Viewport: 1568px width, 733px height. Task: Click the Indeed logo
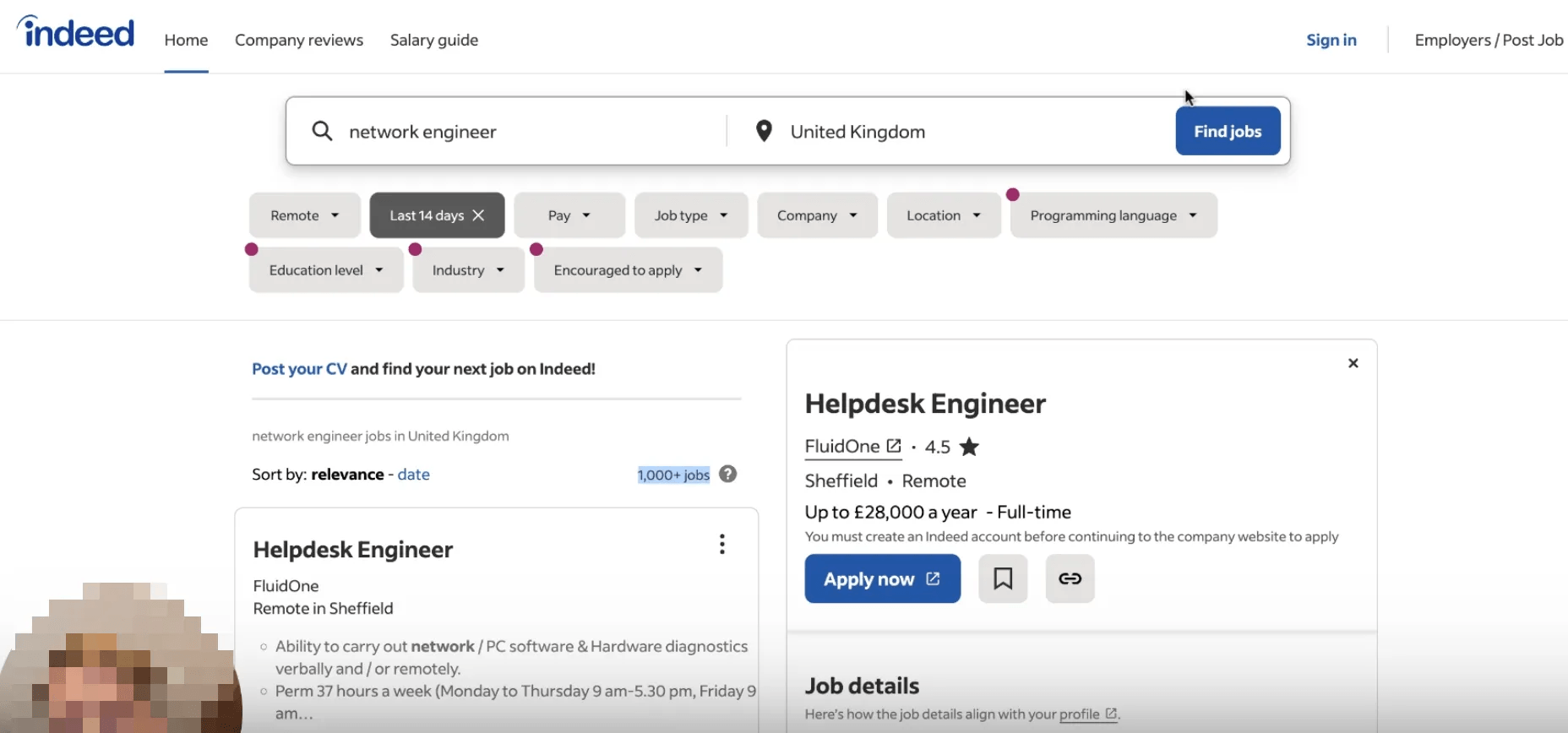(76, 34)
